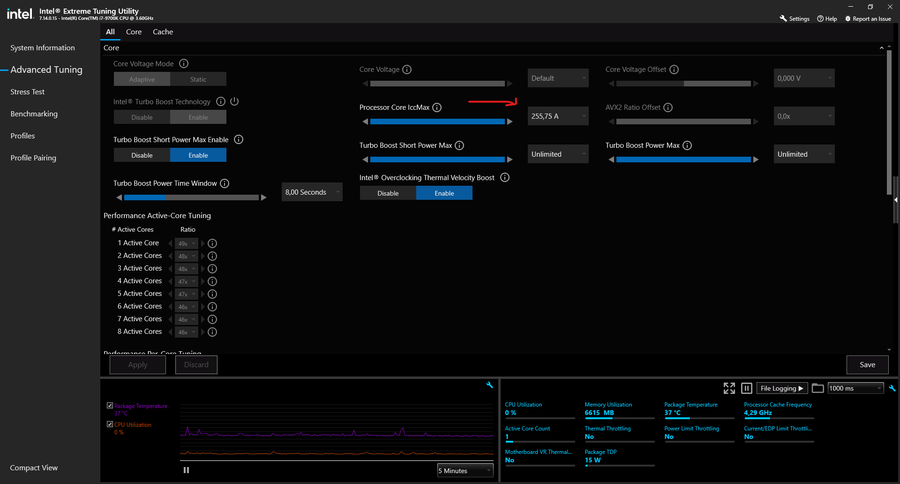
Task: Click the Apply button
Action: [138, 365]
